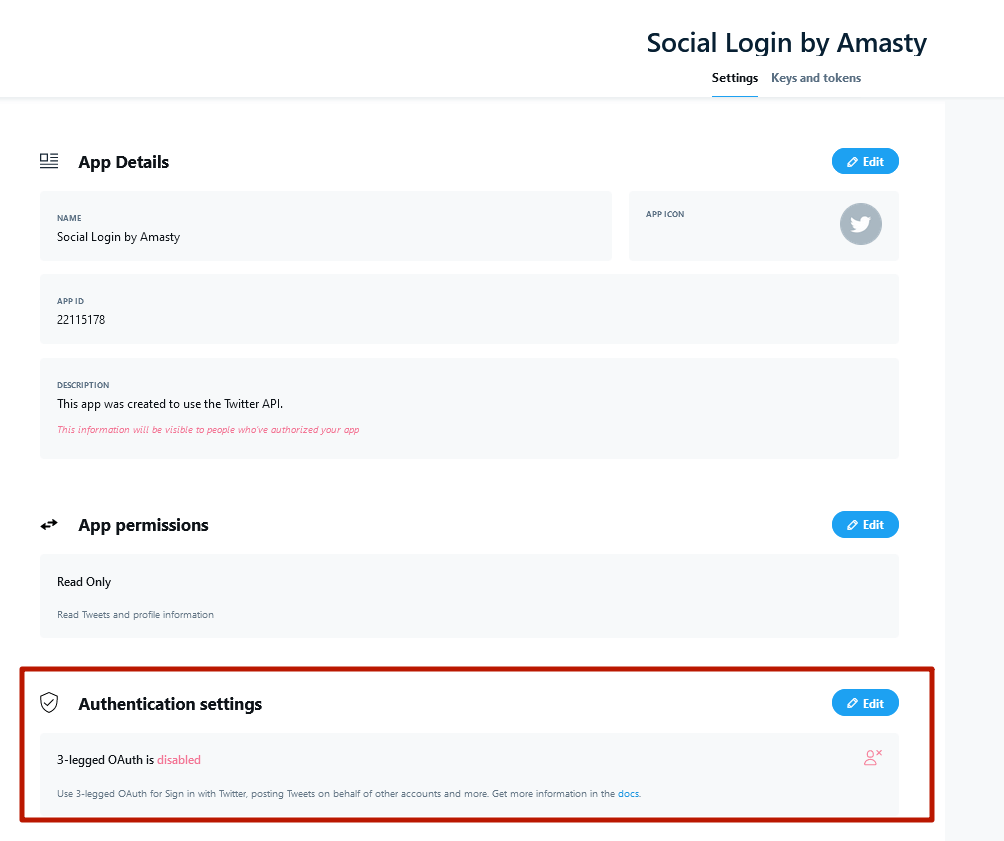Click the Social Login by Amasty page title
Image resolution: width=1004 pixels, height=841 pixels.
click(786, 43)
